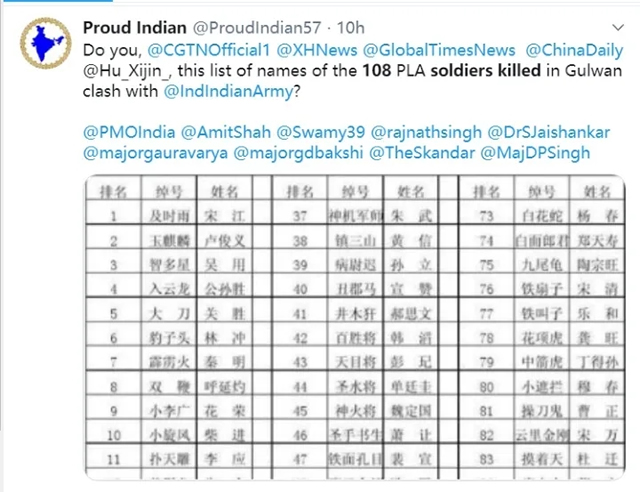Open the @DrSJaishankar mention
This screenshot has height=492, width=640.
tap(549, 132)
